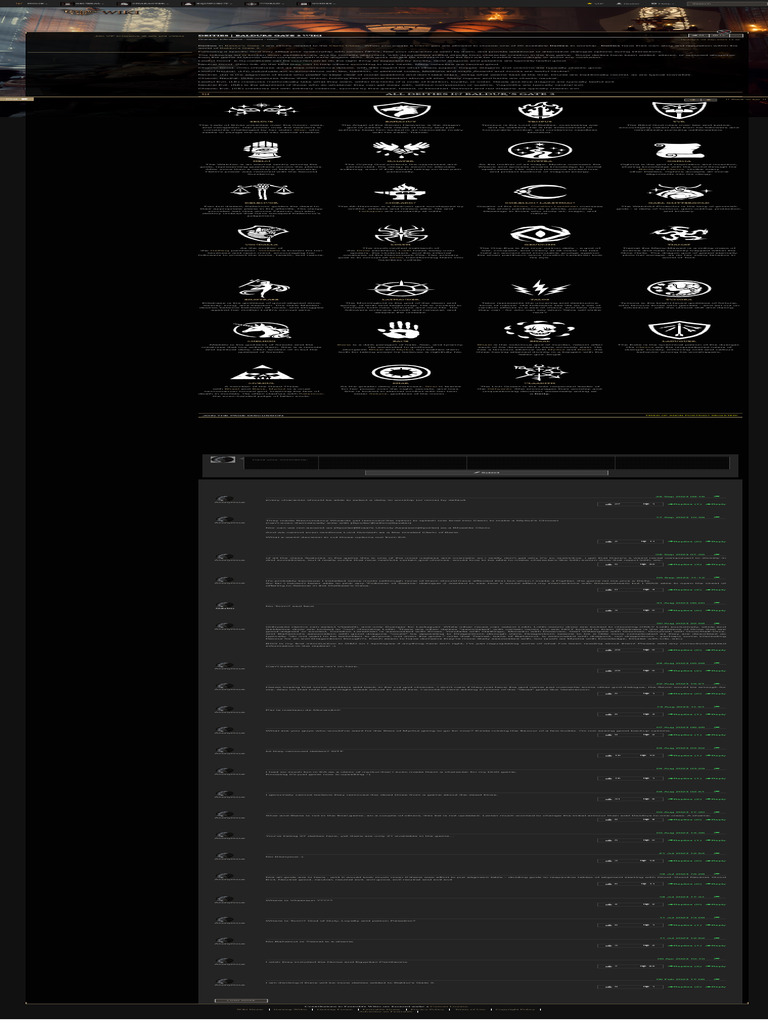Open Kelemvor's skeletal arm holding scales icon

262,191
